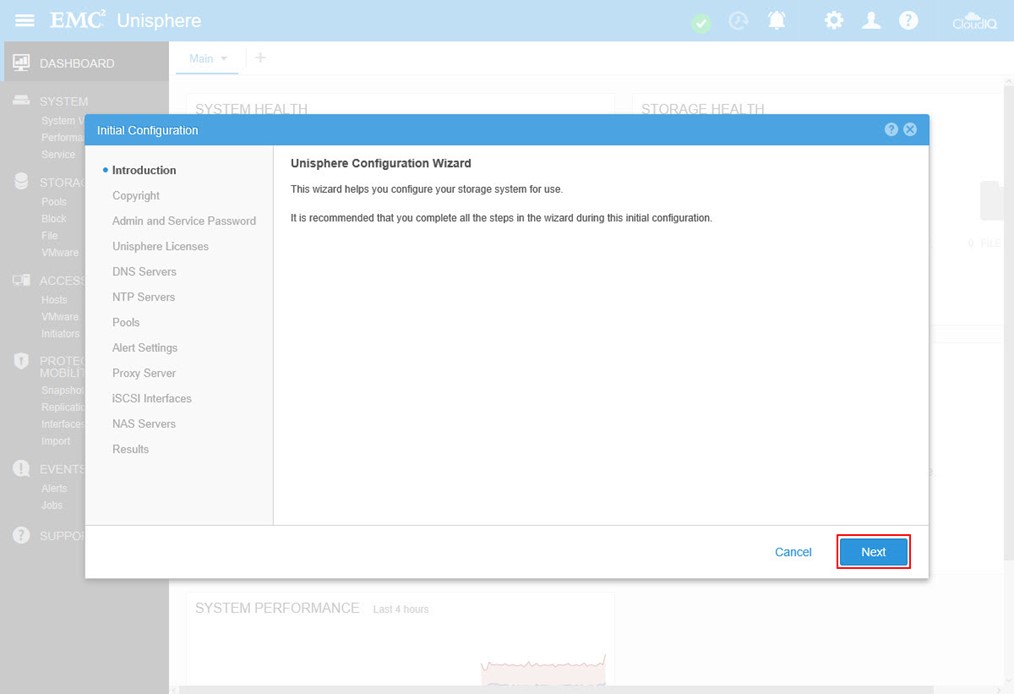
Task: Select the Copyright wizard step
Action: click(x=136, y=195)
